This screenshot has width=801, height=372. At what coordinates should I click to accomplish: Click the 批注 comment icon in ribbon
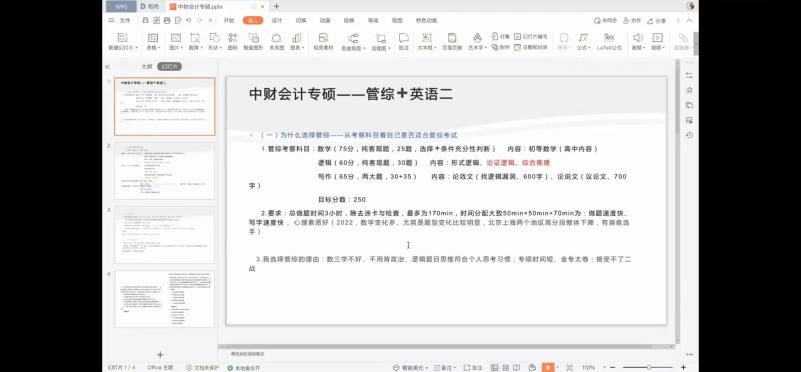click(x=404, y=41)
